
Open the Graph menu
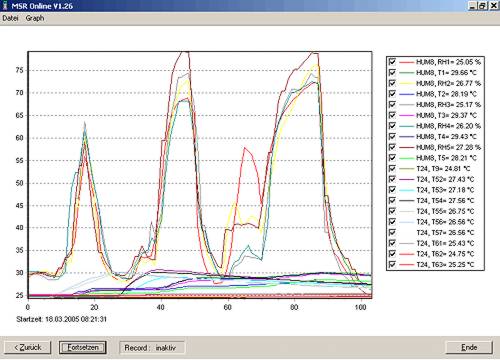(35, 18)
